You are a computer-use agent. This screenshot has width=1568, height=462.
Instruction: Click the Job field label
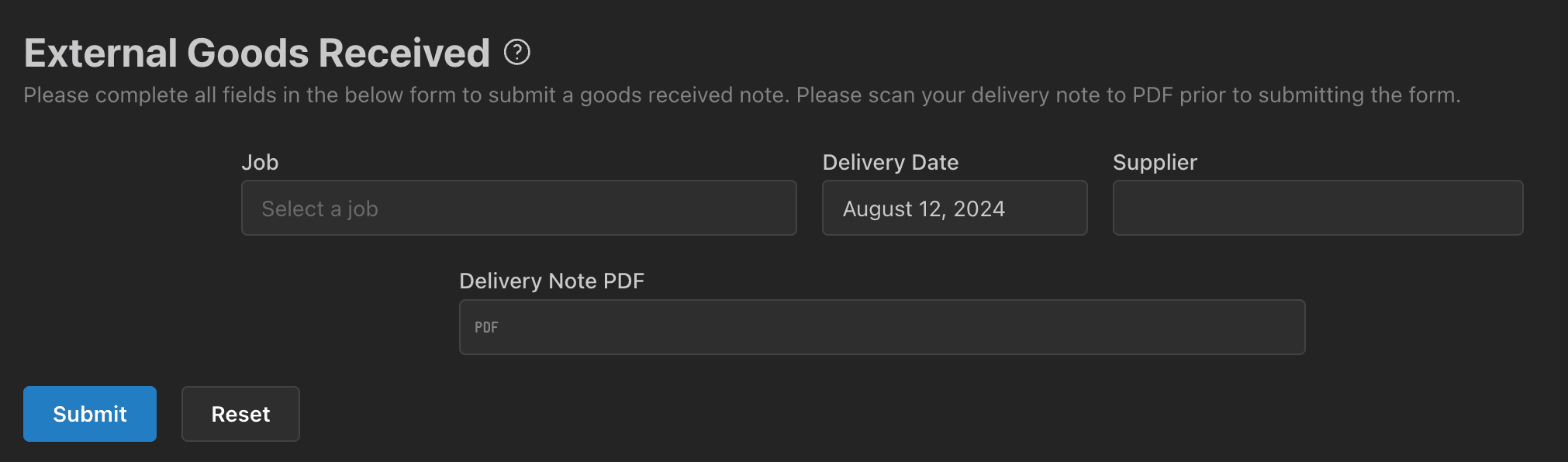(260, 162)
